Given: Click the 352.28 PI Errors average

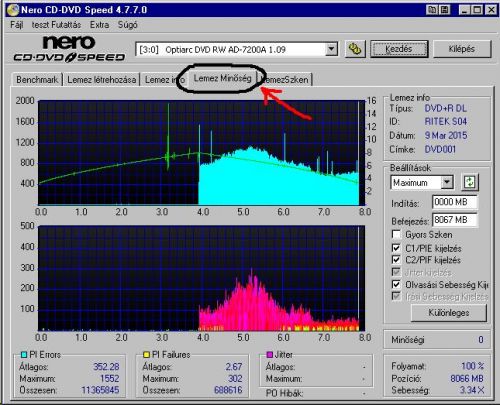Looking at the screenshot, I should pyautogui.click(x=106, y=367).
